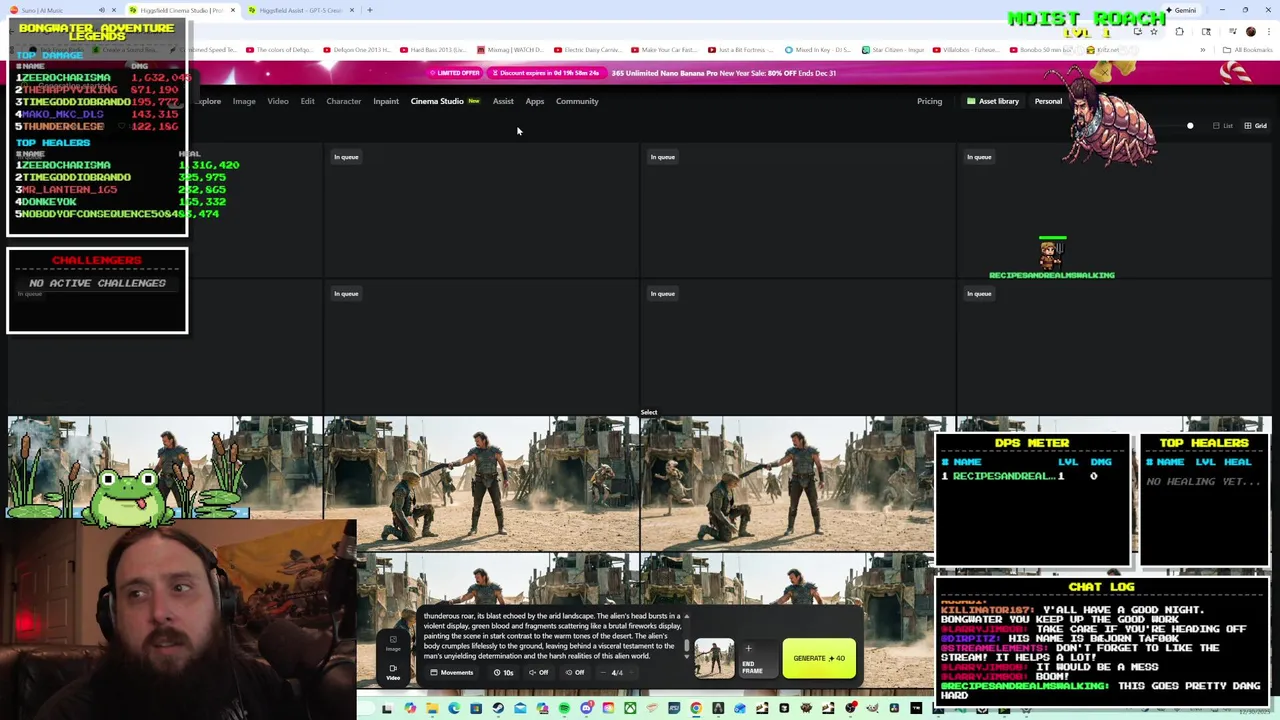Select Video mode in the prompt bar
Viewport: 1280px width, 720px height.
click(x=393, y=672)
